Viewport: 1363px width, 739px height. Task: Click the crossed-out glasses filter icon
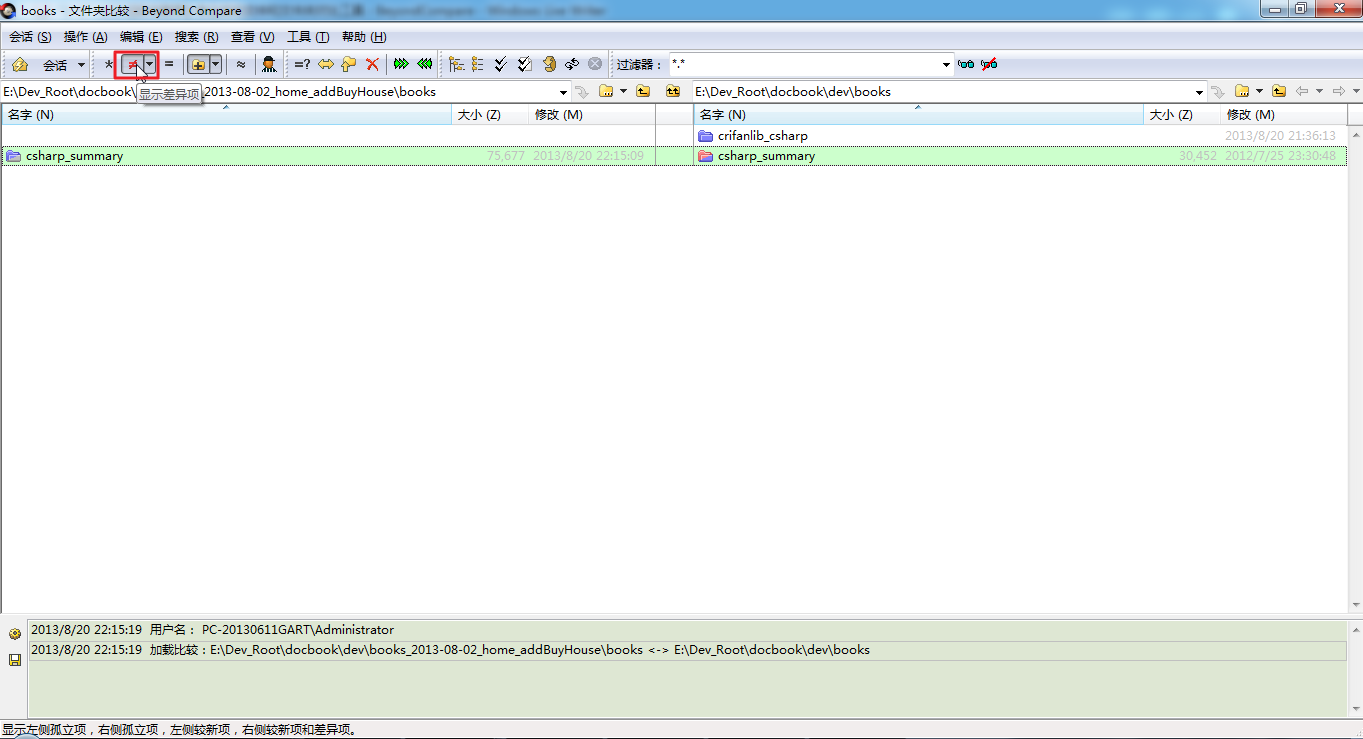tap(989, 65)
